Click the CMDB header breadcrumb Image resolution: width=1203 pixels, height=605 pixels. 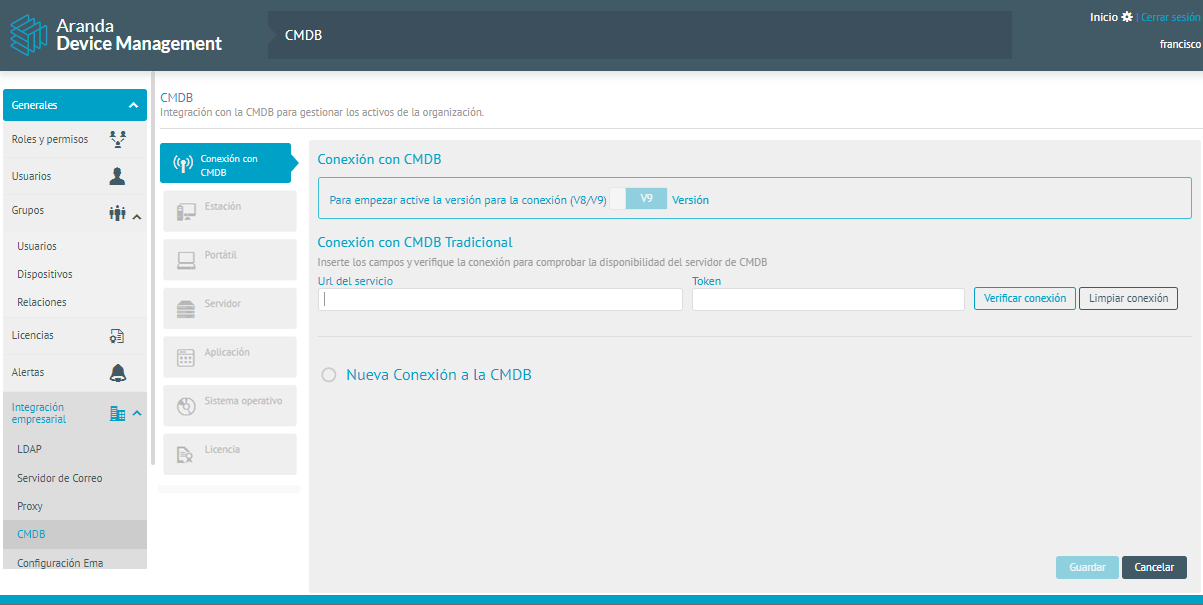click(303, 35)
